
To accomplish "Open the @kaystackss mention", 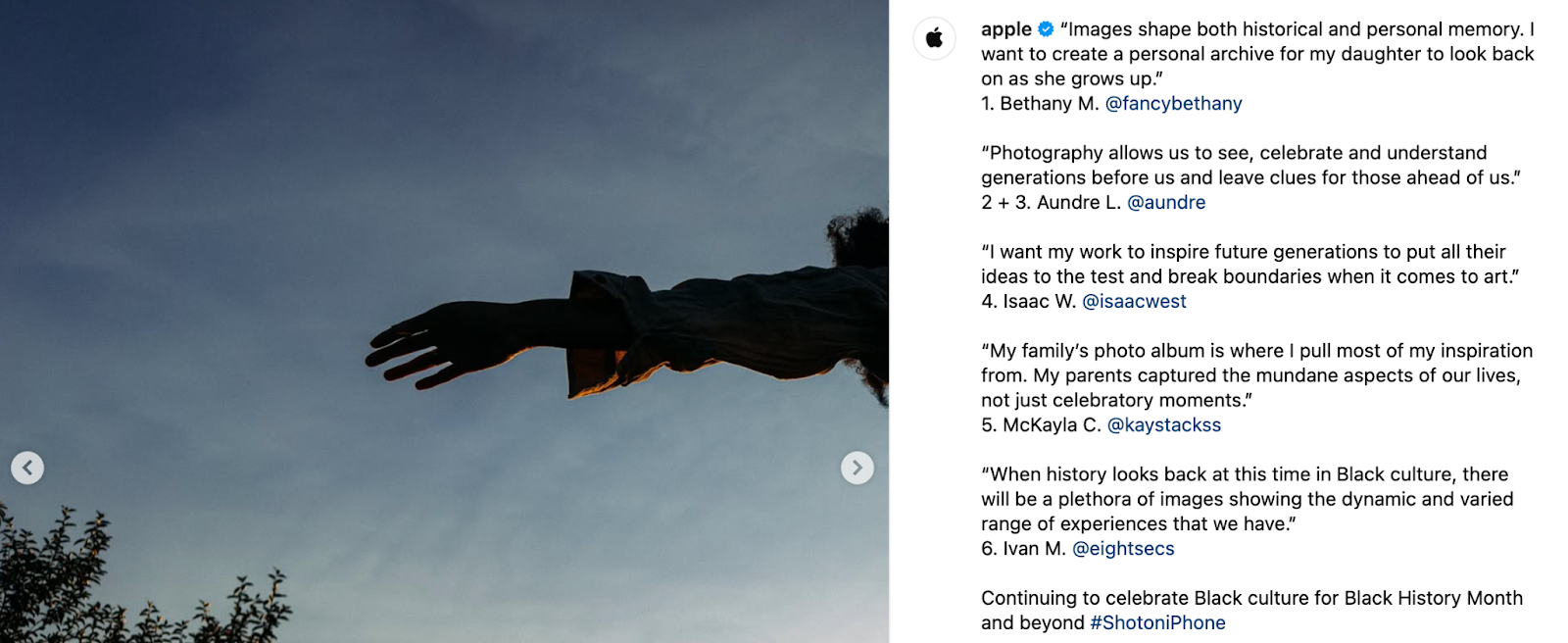I will coord(1164,424).
